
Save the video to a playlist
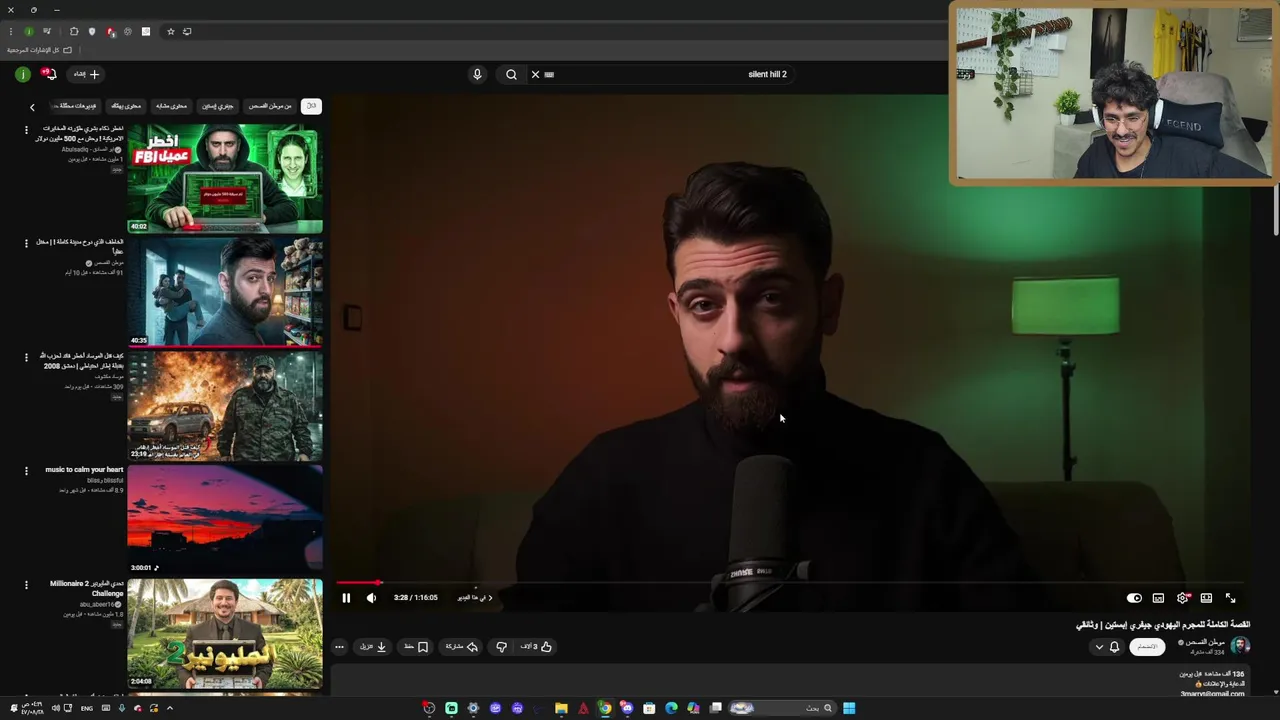click(416, 647)
